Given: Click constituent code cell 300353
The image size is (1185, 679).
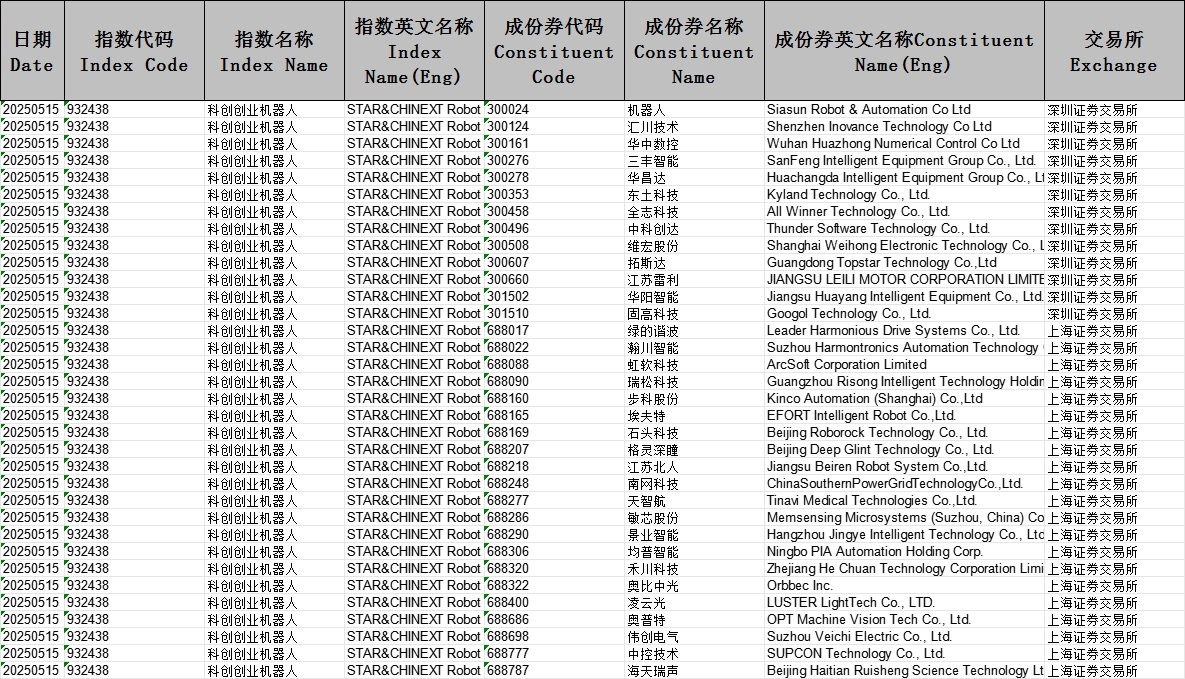Looking at the screenshot, I should [x=554, y=194].
